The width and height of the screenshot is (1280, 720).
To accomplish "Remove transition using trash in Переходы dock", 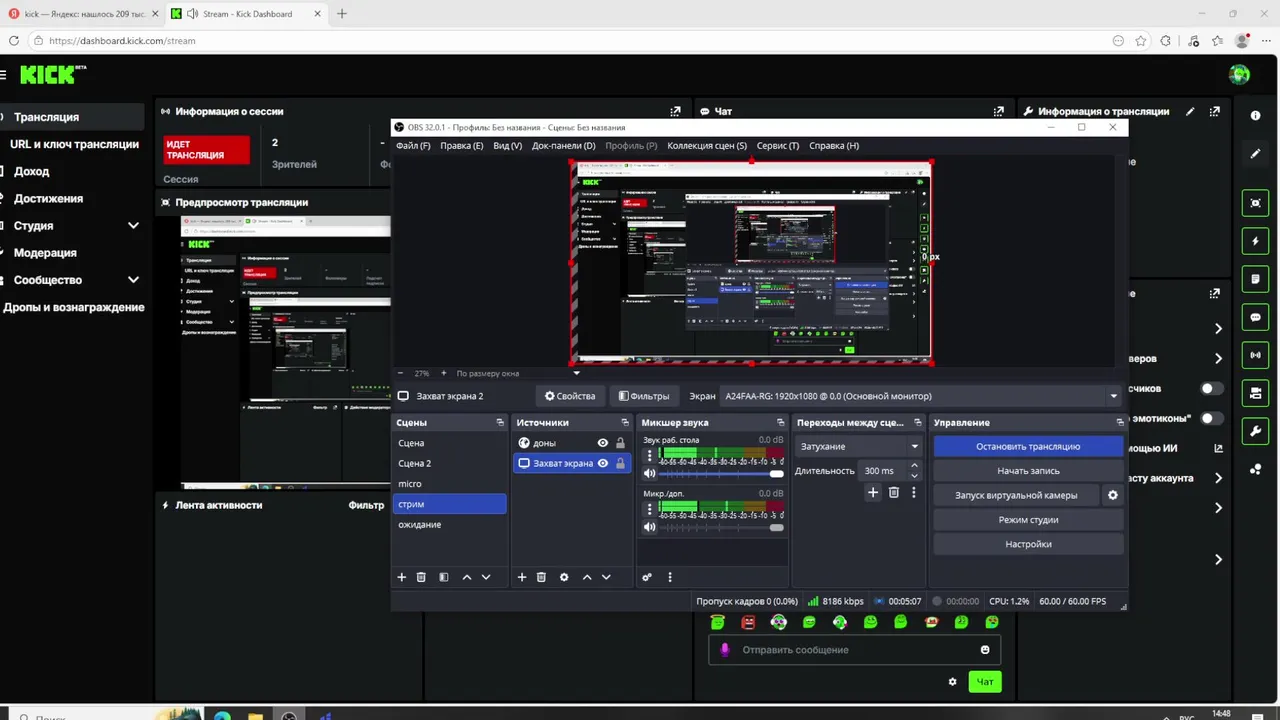I will click(x=894, y=492).
